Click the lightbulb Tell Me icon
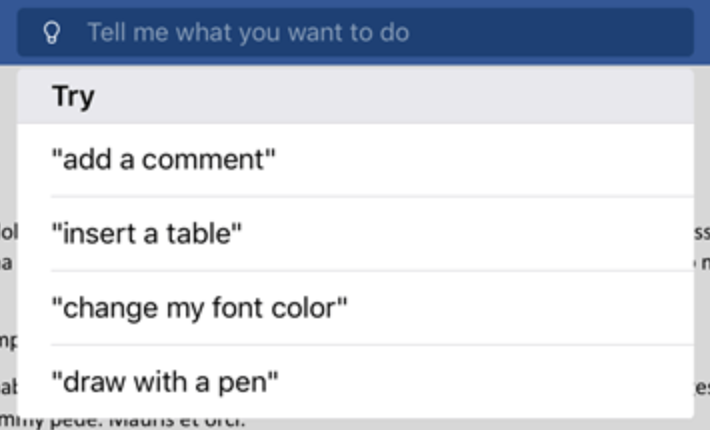 (52, 33)
